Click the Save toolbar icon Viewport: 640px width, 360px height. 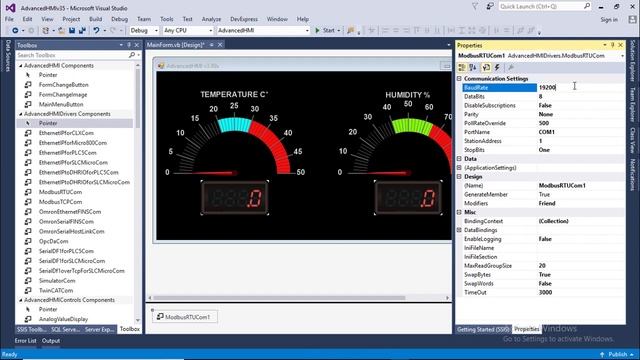(x=72, y=31)
